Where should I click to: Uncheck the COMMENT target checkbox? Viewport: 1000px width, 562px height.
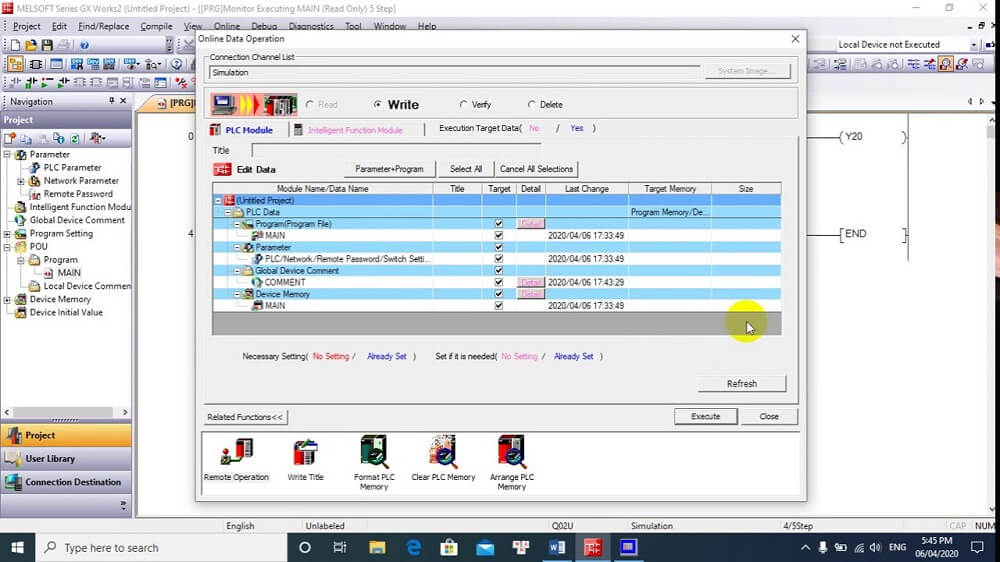point(498,283)
